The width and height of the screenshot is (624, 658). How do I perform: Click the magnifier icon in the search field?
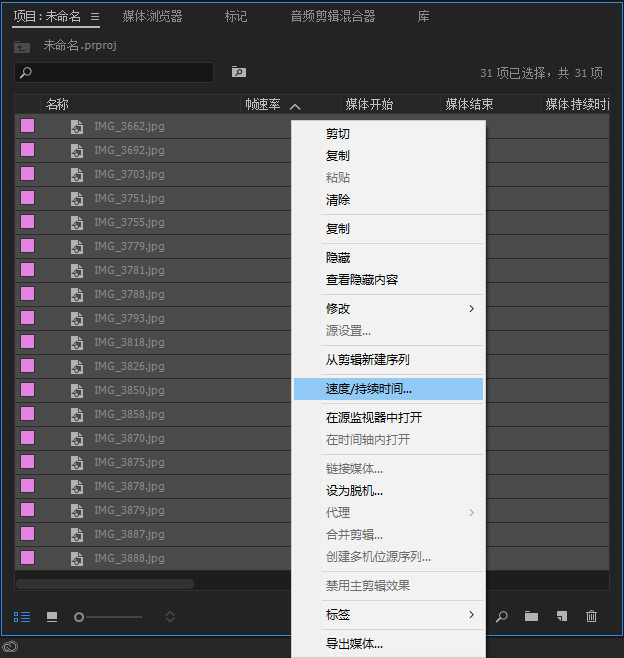(x=26, y=73)
